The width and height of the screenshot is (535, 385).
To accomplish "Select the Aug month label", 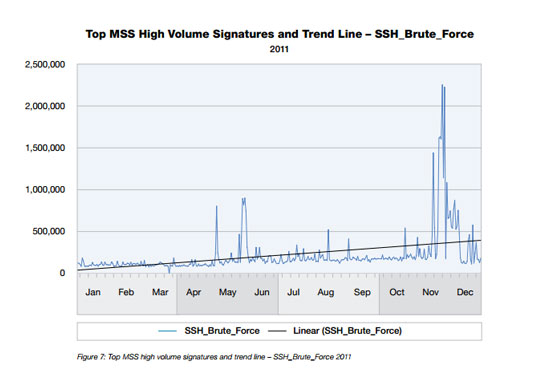I will 326,293.
